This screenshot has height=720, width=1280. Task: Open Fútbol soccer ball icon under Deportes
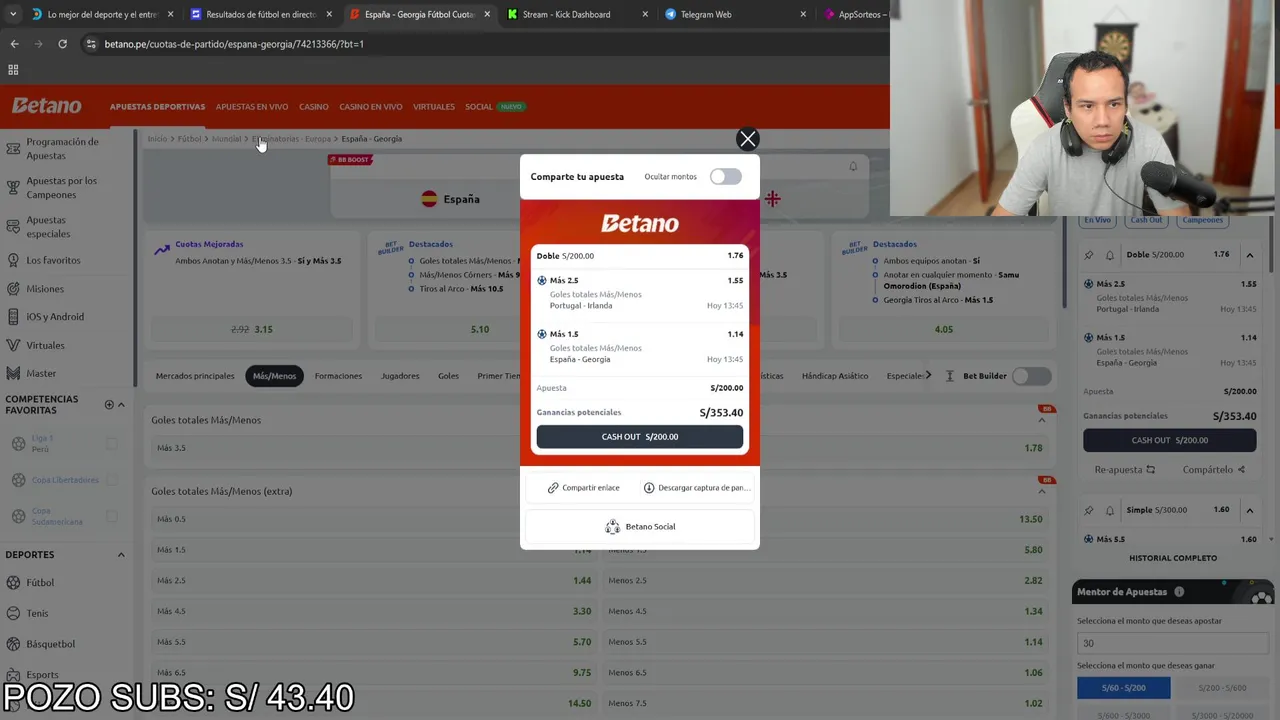[x=14, y=583]
